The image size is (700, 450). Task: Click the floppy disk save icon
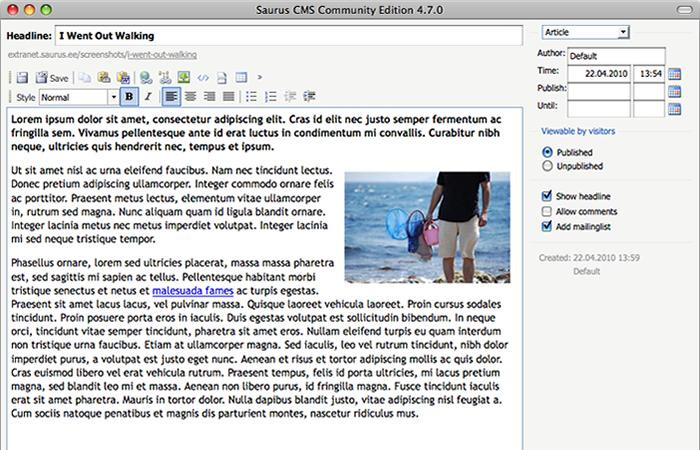coord(22,78)
